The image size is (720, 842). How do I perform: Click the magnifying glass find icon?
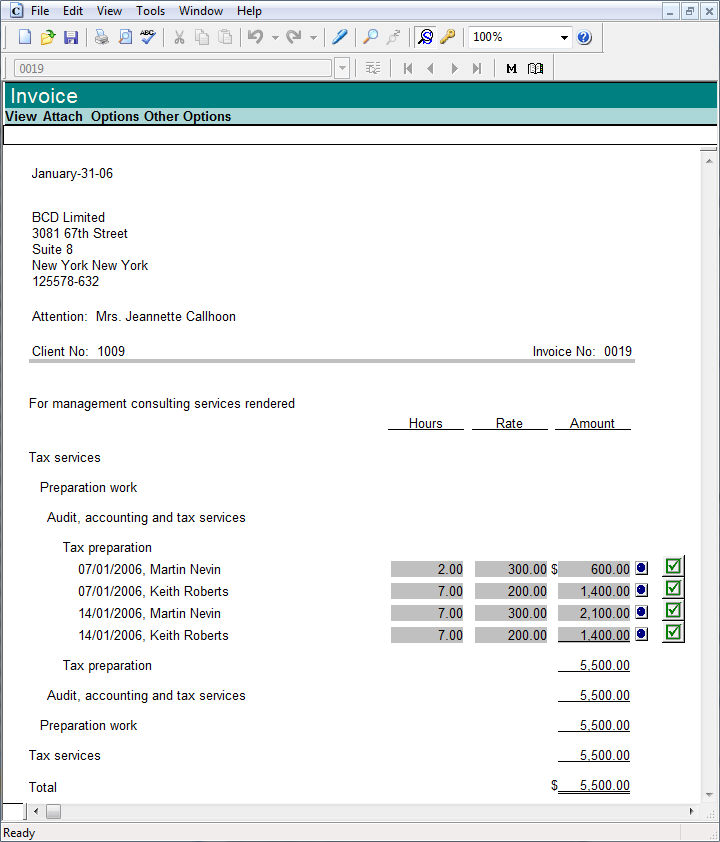click(x=370, y=37)
